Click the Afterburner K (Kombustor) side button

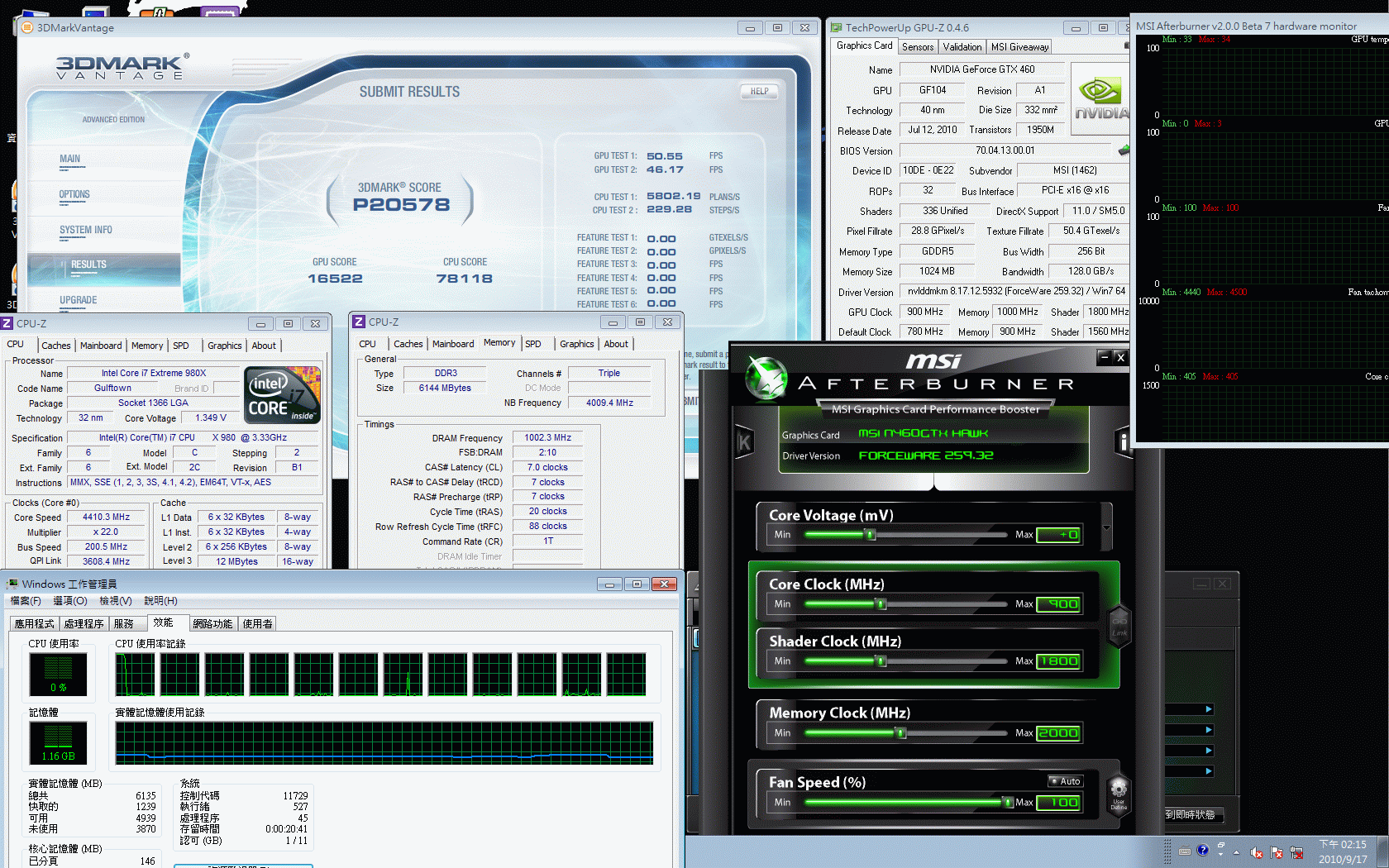click(x=744, y=442)
